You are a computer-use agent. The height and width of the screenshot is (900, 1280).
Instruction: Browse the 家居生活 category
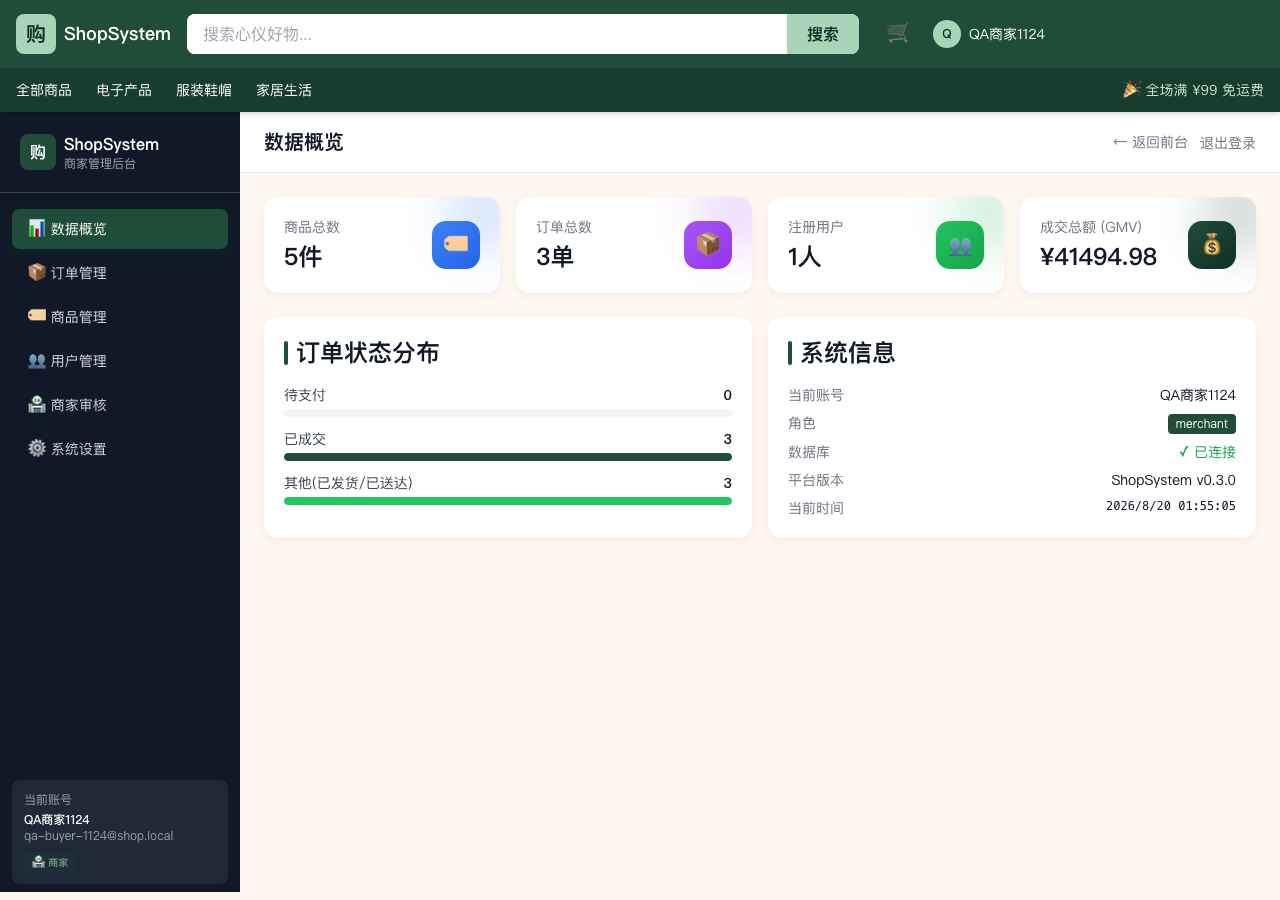click(284, 90)
